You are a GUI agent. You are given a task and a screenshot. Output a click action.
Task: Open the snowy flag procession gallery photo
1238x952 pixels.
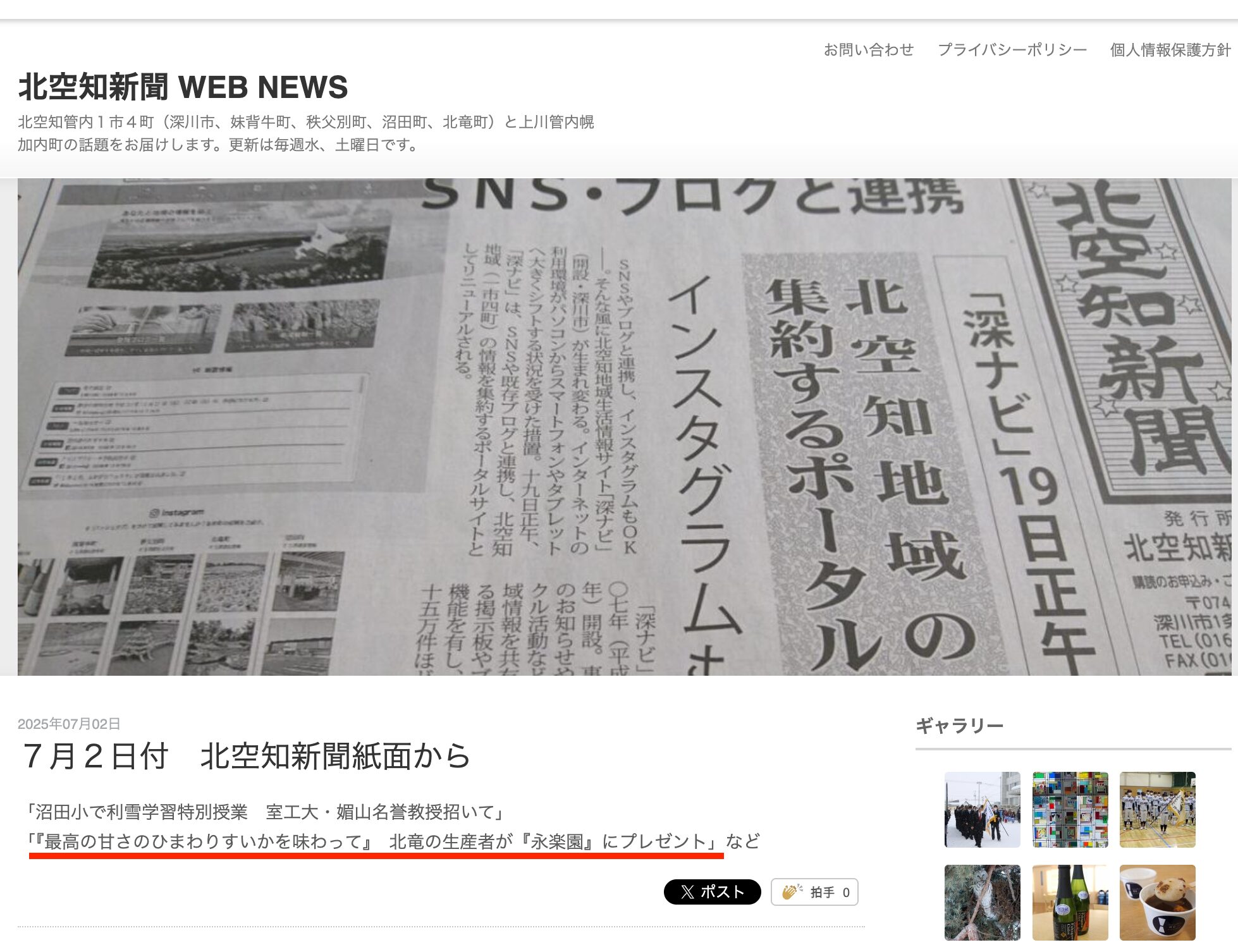click(x=982, y=810)
